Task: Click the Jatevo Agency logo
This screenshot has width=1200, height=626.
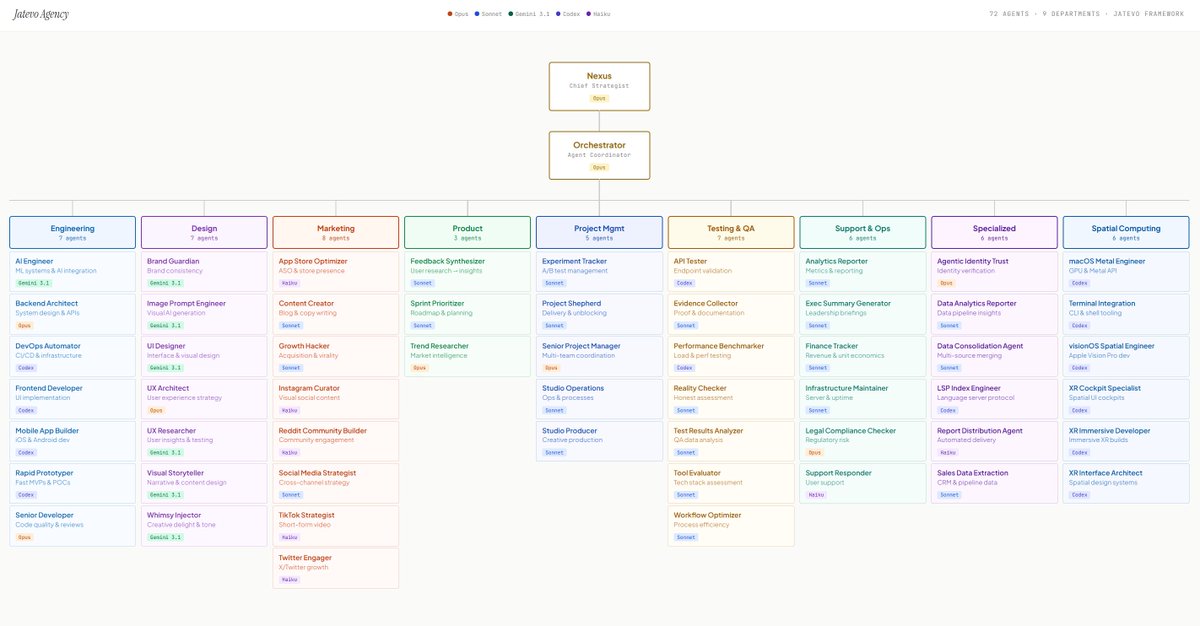Action: tap(42, 15)
